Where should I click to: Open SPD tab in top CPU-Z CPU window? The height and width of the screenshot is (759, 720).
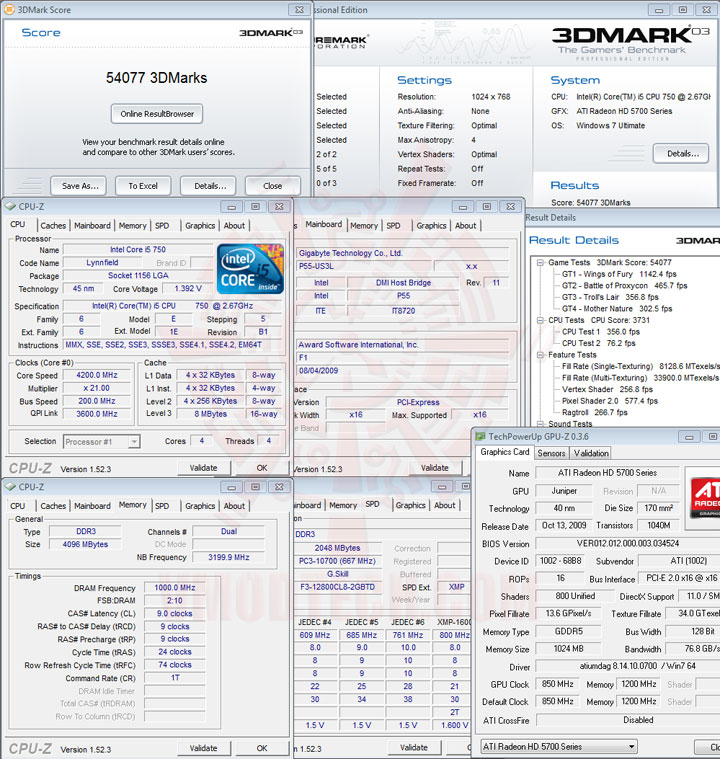[x=162, y=226]
